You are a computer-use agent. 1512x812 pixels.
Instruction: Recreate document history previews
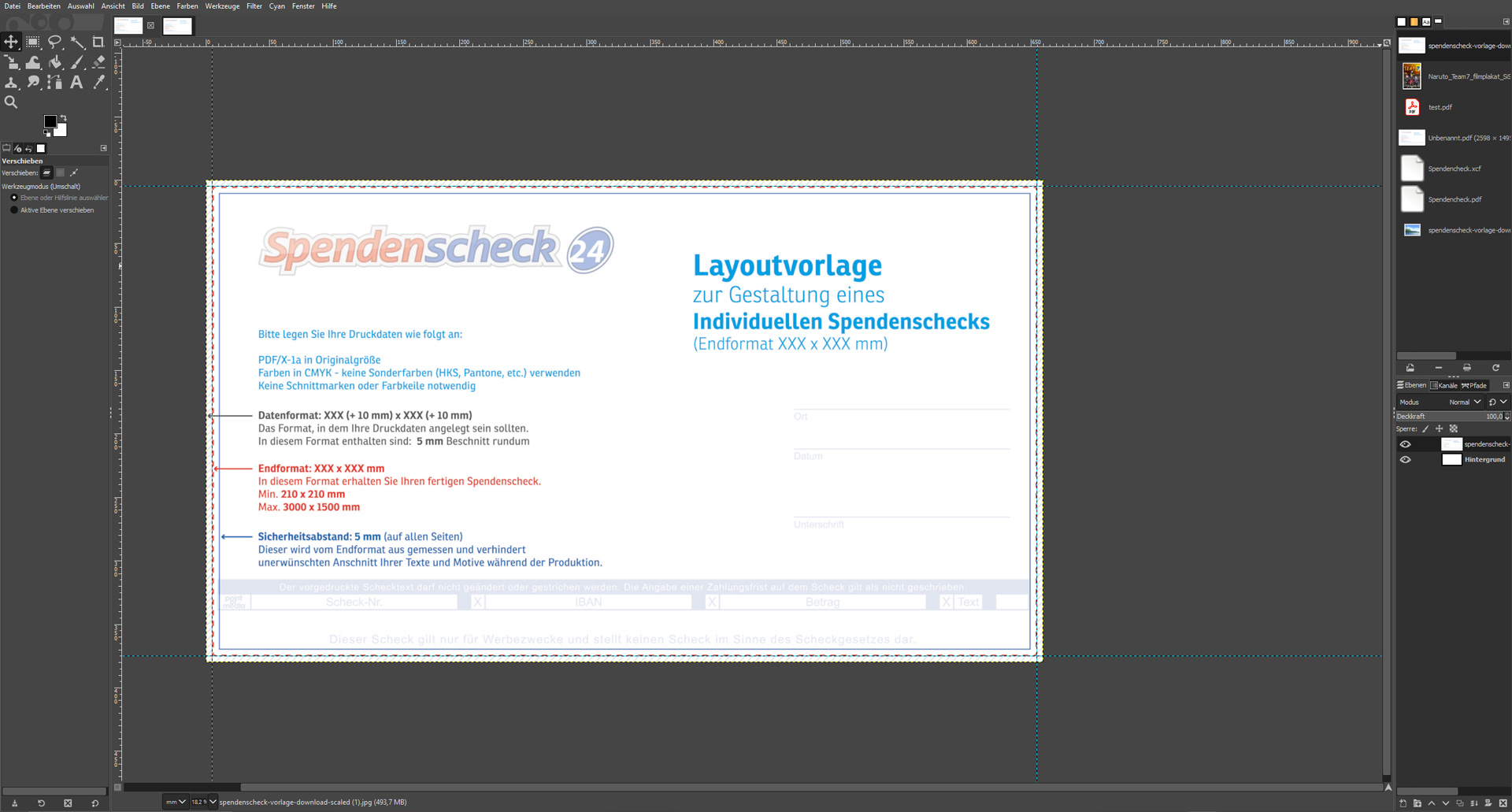point(1495,368)
